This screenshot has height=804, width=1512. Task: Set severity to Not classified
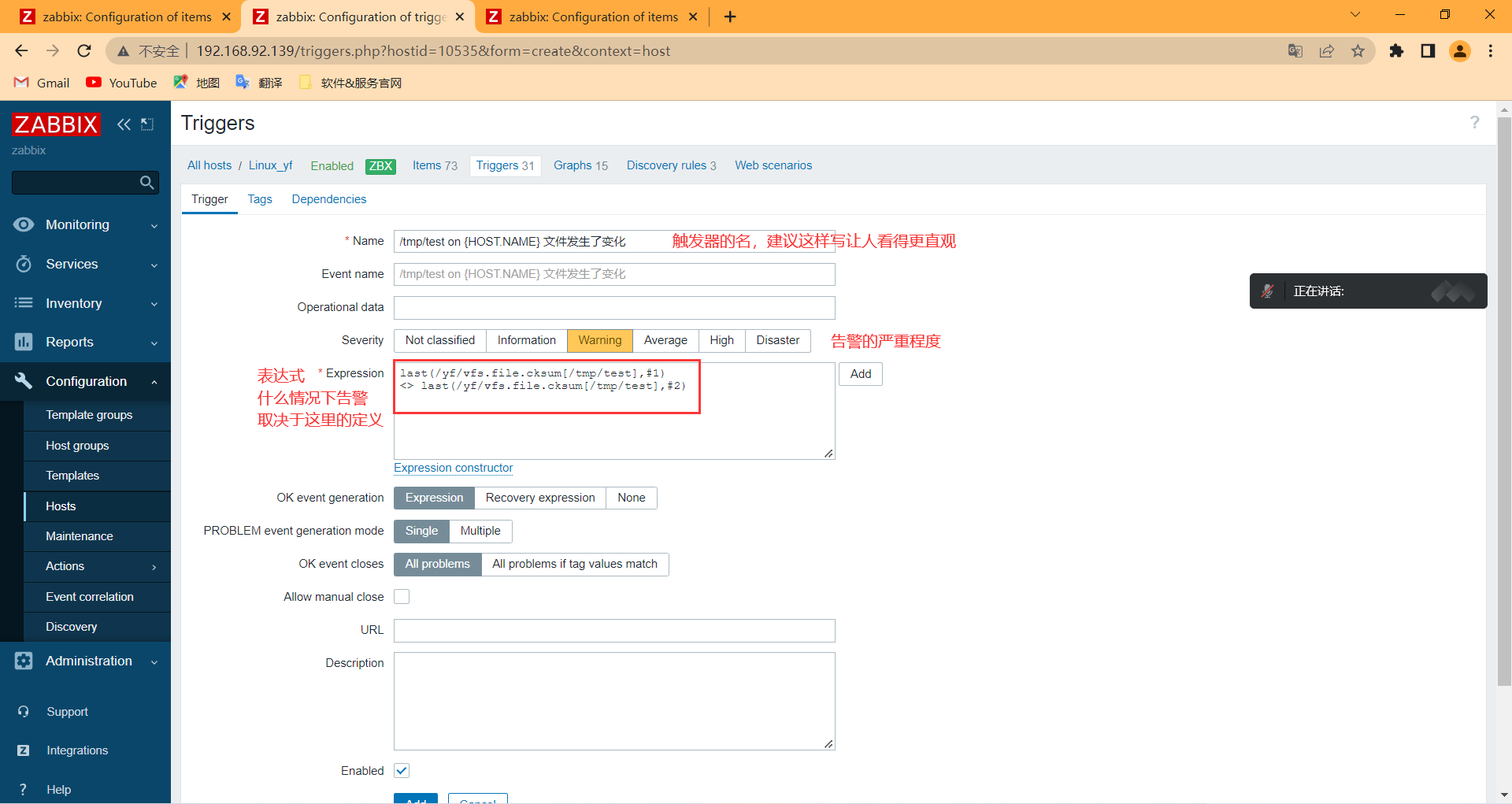pyautogui.click(x=440, y=340)
